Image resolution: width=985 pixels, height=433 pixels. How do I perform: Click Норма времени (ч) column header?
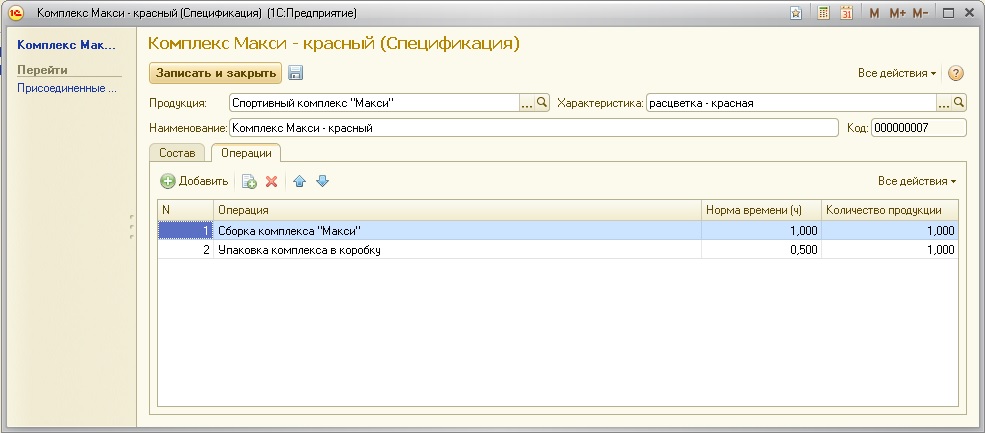(x=761, y=211)
